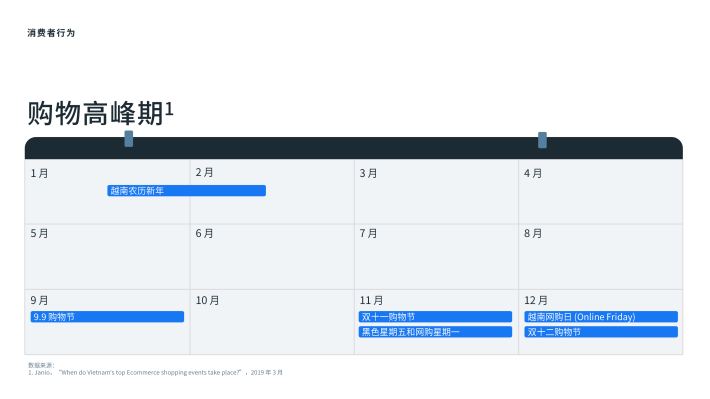
Task: Click the 2月 month label
Action: tap(204, 172)
